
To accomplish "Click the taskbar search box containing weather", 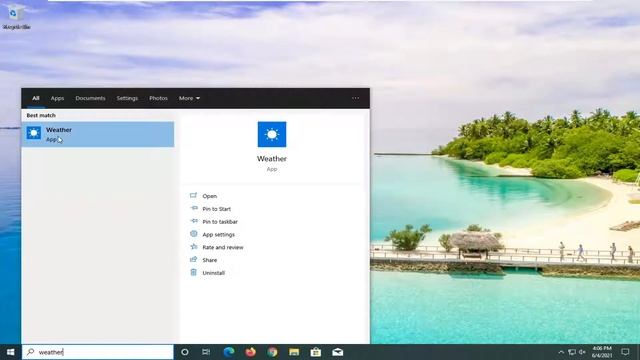I will point(98,352).
